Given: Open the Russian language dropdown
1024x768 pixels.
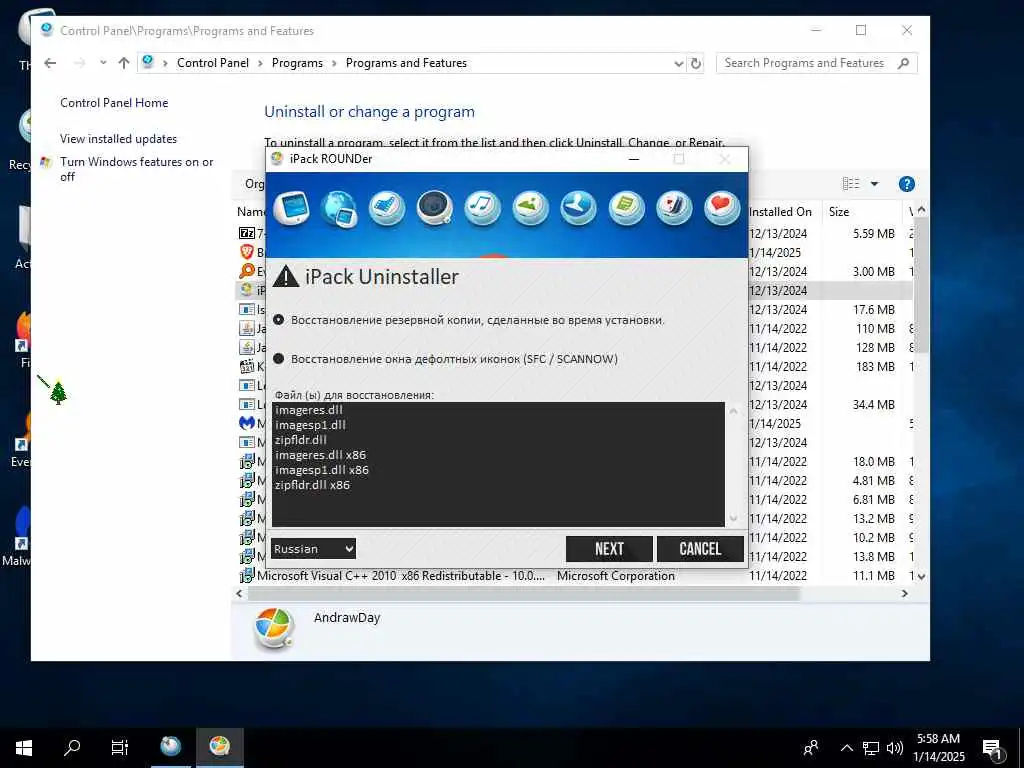Looking at the screenshot, I should 313,549.
